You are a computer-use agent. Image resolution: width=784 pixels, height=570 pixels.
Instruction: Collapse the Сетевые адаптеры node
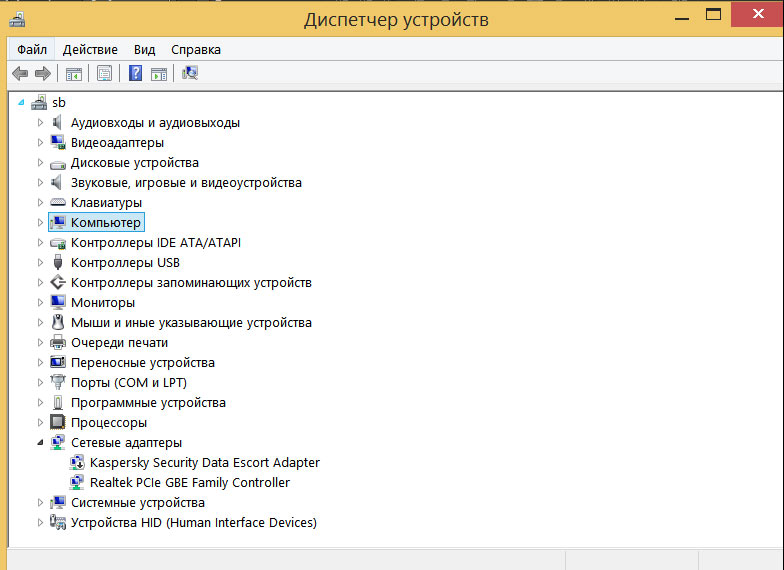pyautogui.click(x=40, y=442)
